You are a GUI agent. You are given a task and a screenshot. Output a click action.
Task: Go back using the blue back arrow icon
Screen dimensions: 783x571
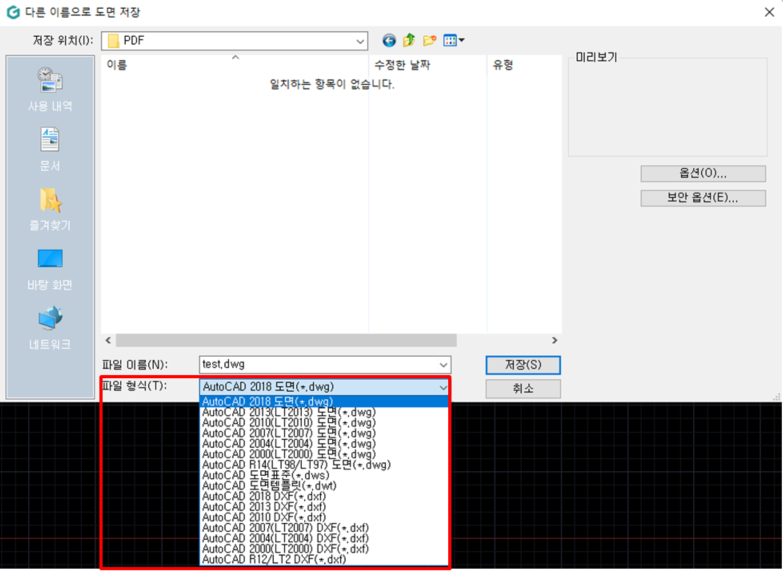[389, 40]
